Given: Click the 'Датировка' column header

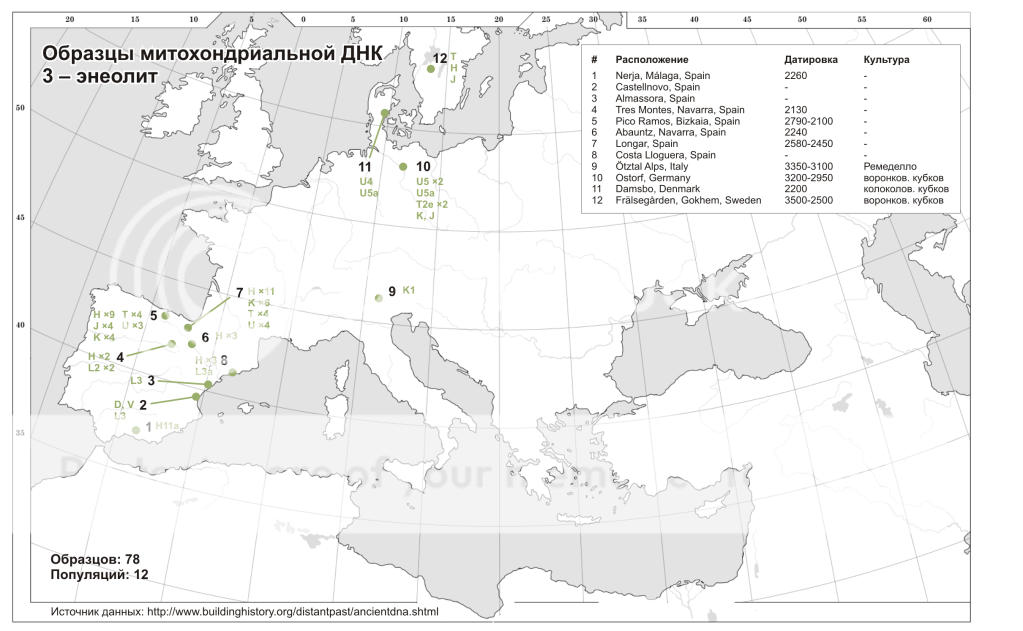Looking at the screenshot, I should (x=809, y=60).
